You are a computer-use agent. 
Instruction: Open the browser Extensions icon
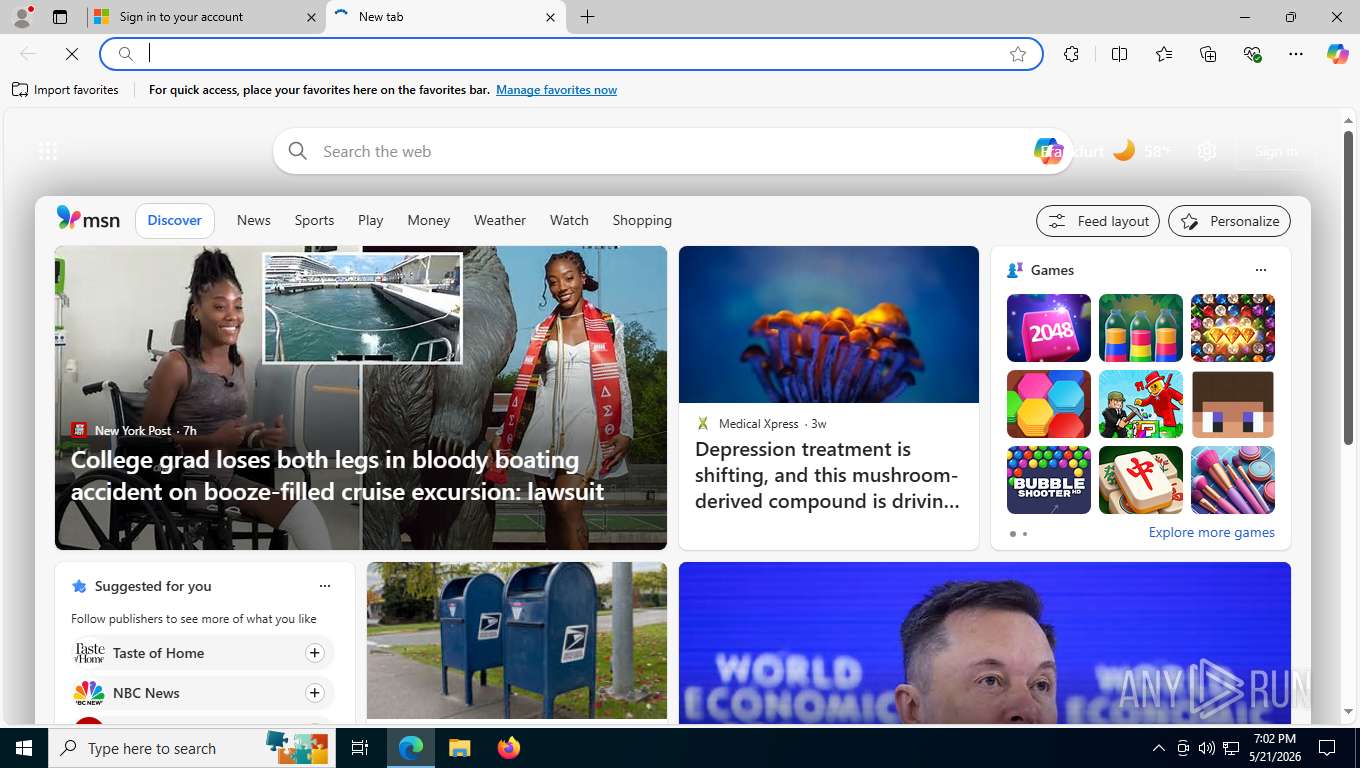coord(1071,54)
